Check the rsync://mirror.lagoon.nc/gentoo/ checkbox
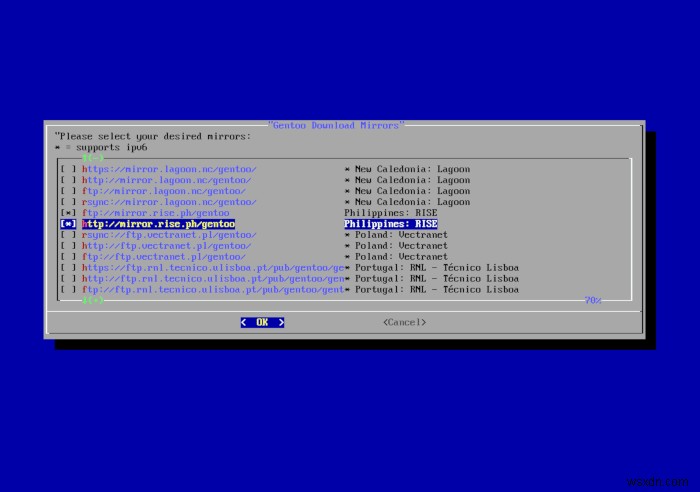This screenshot has height=492, width=700. [68, 202]
